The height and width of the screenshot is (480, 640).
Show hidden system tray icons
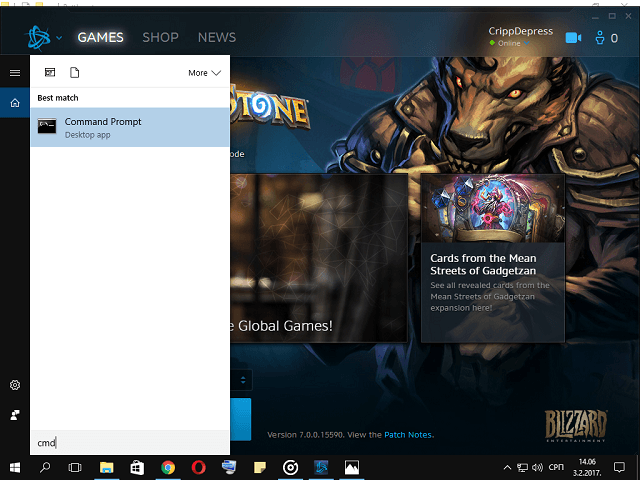coord(507,467)
